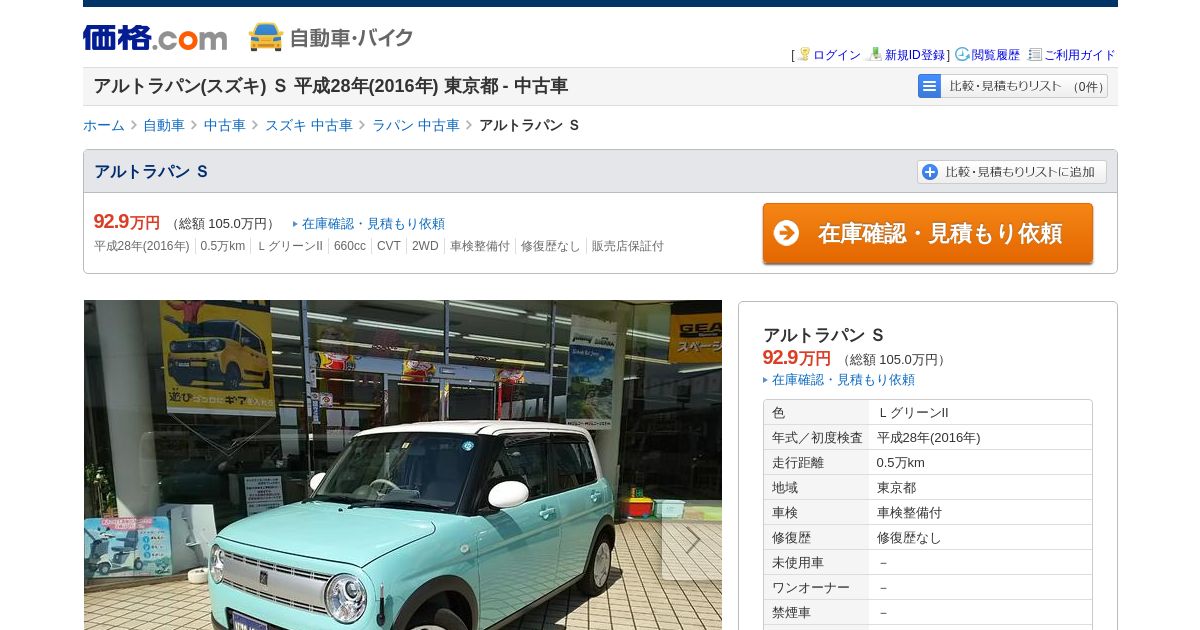This screenshot has height=630, width=1200.
Task: Go to 自動車 breadcrumb
Action: 164,125
